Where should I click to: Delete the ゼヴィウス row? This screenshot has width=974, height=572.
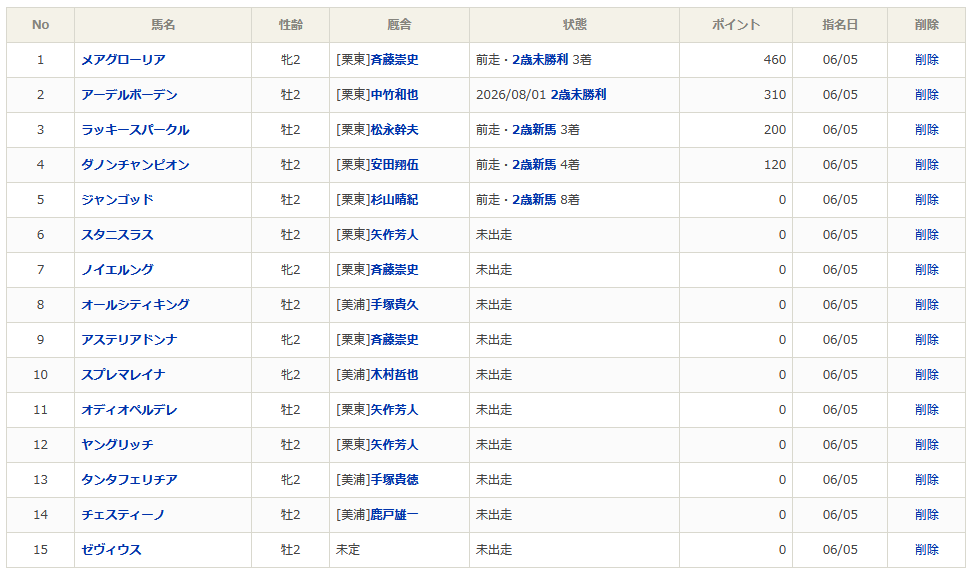[x=926, y=549]
